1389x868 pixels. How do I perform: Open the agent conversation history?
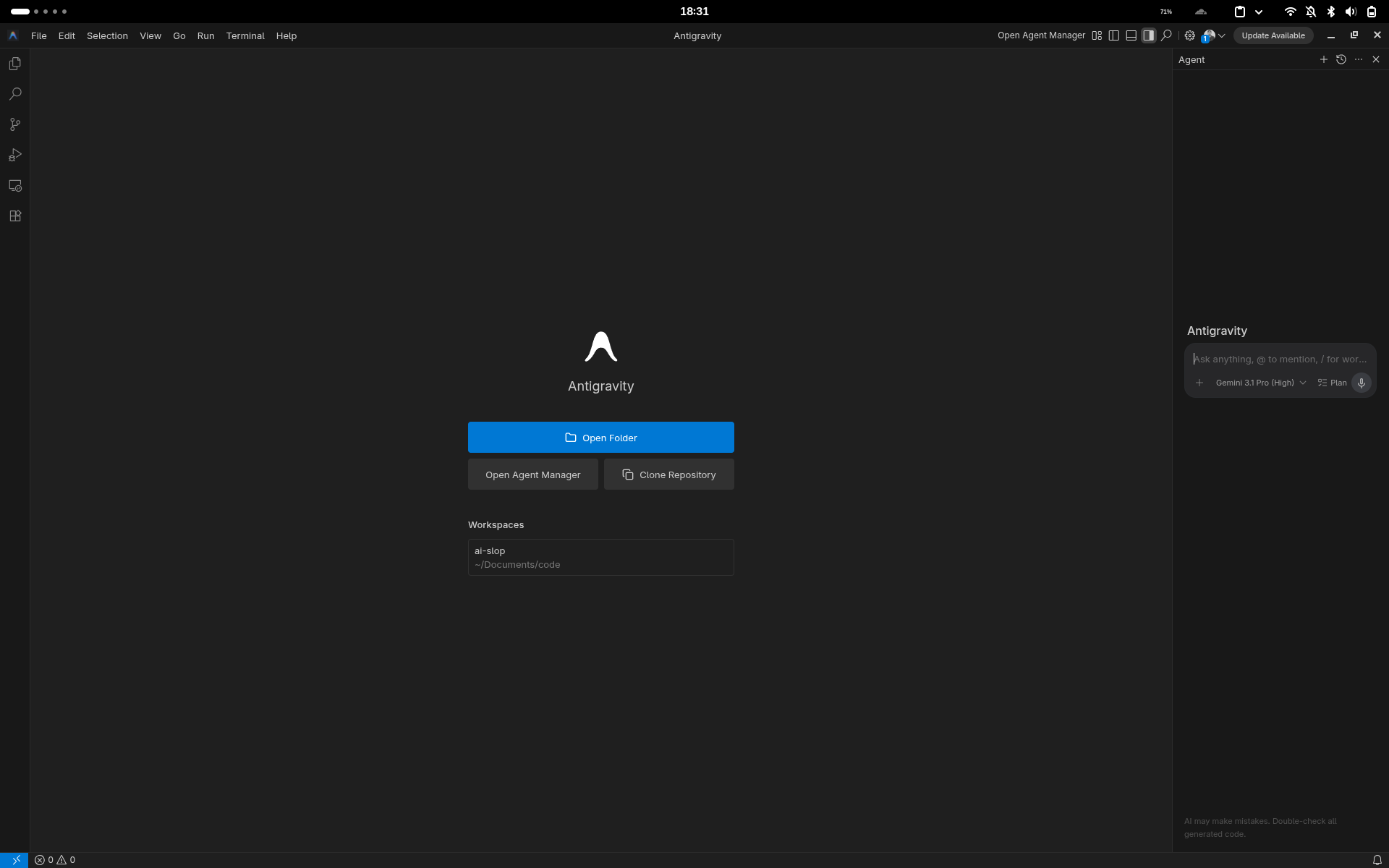coord(1341,59)
